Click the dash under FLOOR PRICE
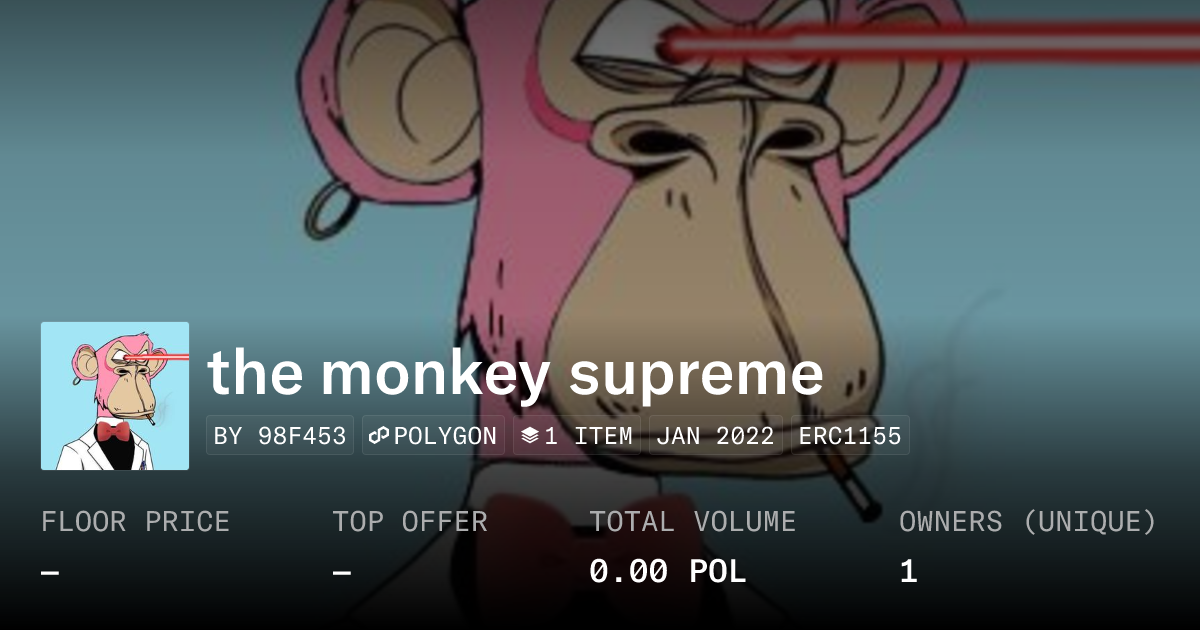1200x630 pixels. click(x=50, y=573)
